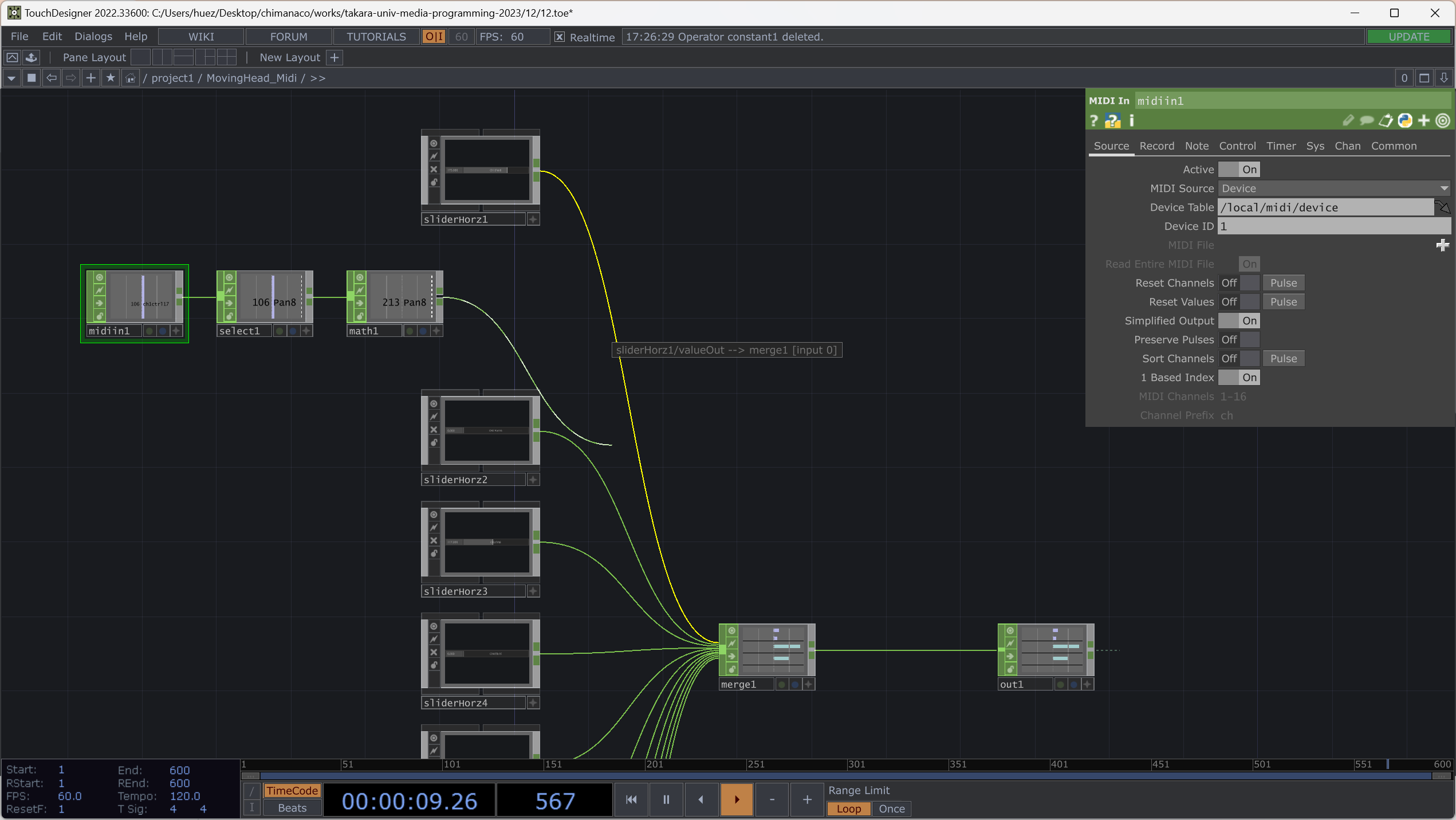Click the parameter help question mark icon

click(1094, 121)
